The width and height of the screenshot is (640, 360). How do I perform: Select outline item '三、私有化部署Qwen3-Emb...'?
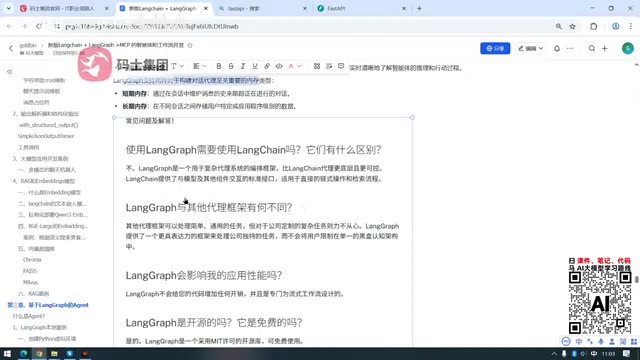53,215
